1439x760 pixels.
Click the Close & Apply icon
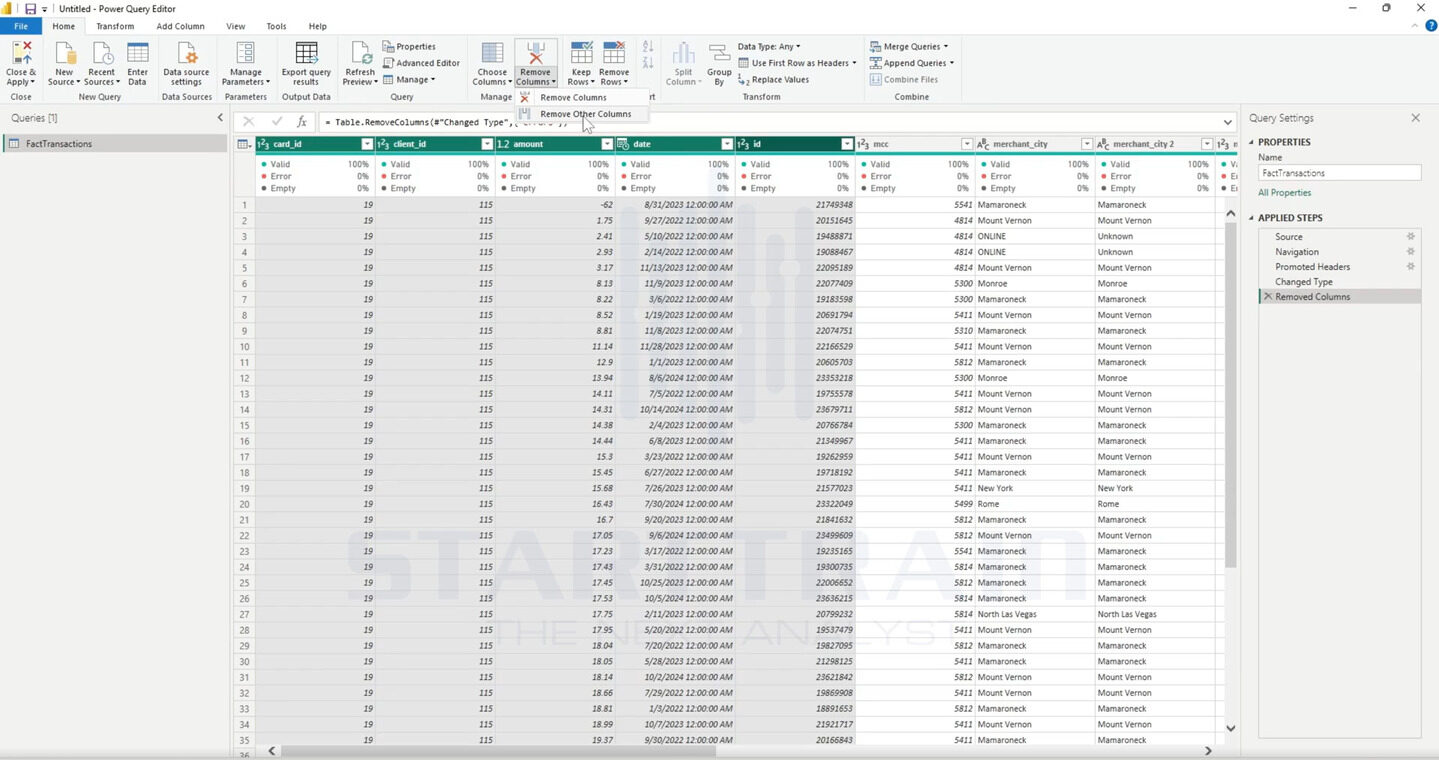click(x=21, y=53)
